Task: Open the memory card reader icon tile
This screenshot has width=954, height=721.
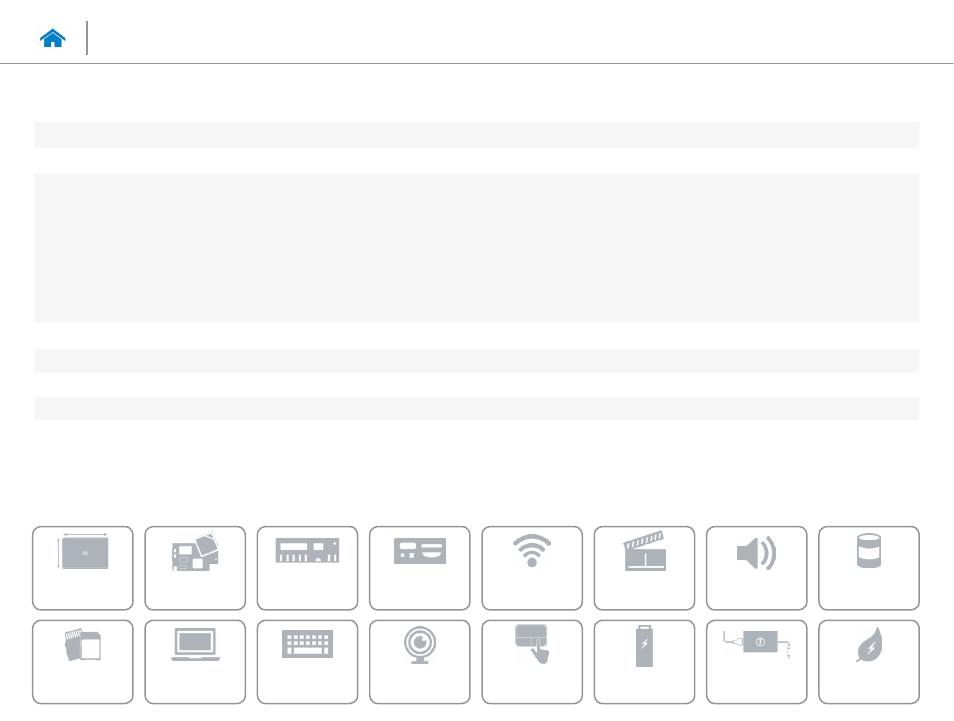Action: tap(83, 661)
